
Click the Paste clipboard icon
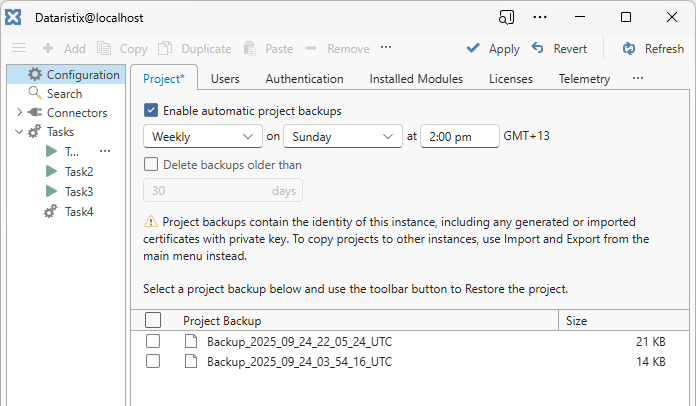[249, 48]
